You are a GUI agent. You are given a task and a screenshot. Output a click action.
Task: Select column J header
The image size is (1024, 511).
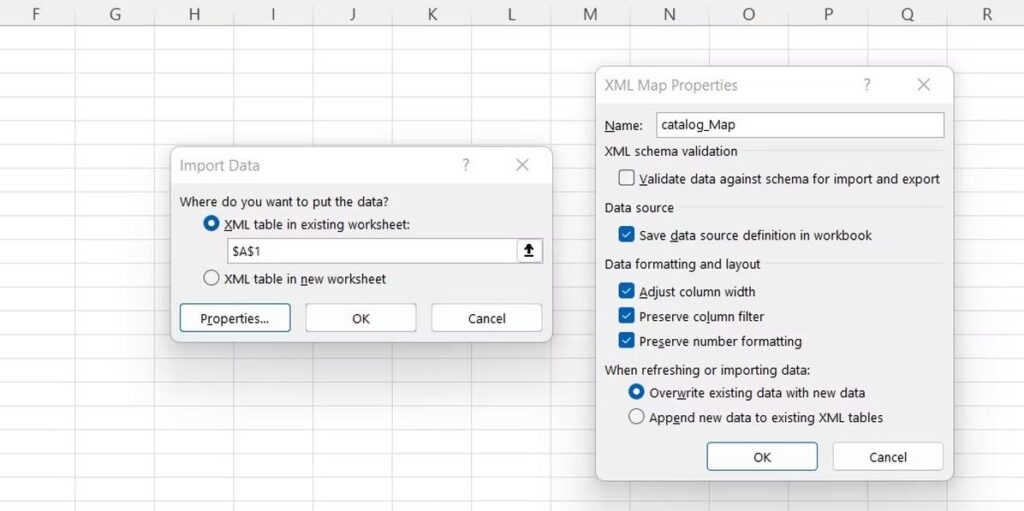pyautogui.click(x=353, y=14)
